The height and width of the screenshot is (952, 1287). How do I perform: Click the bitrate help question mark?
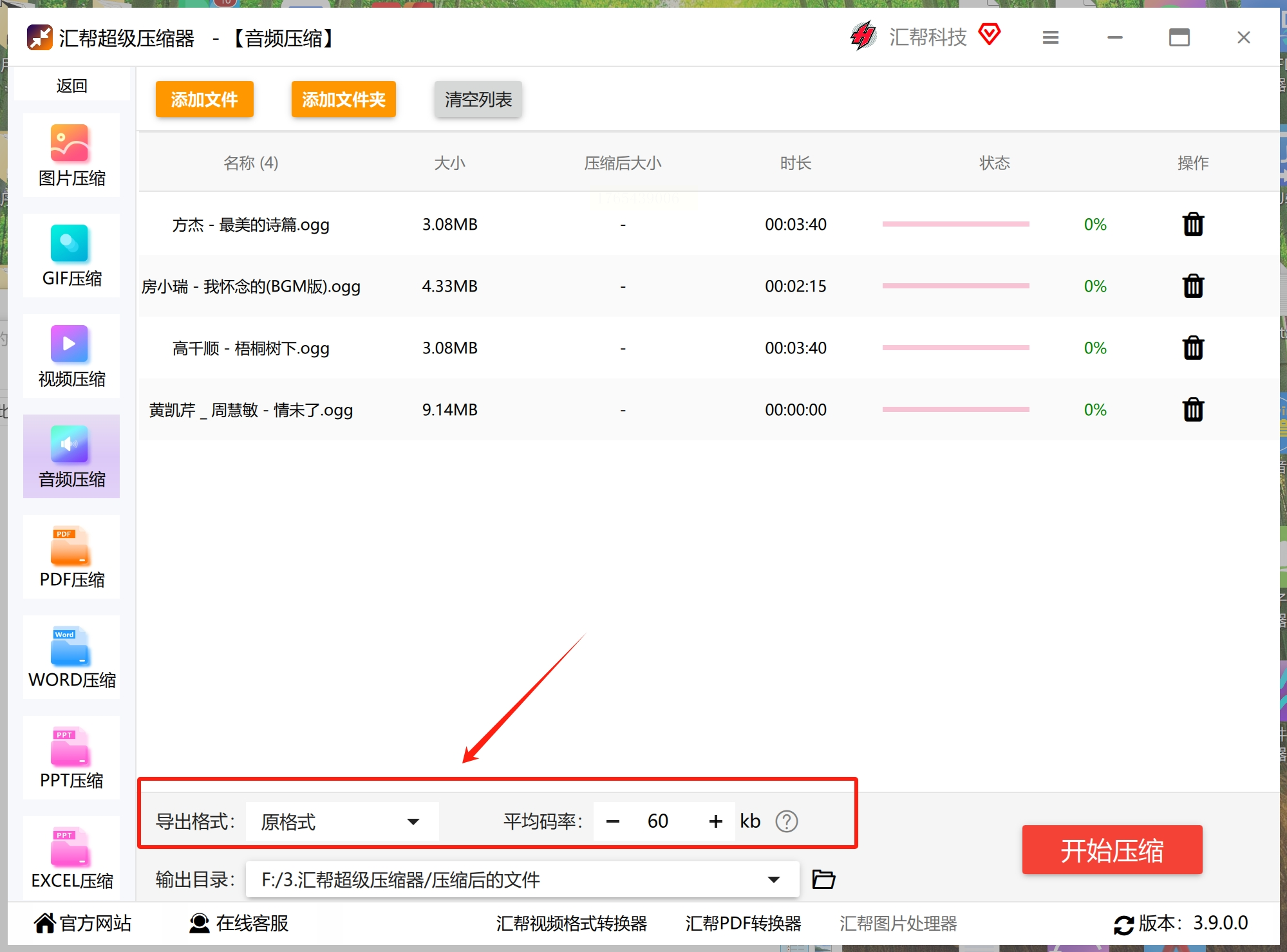[786, 821]
